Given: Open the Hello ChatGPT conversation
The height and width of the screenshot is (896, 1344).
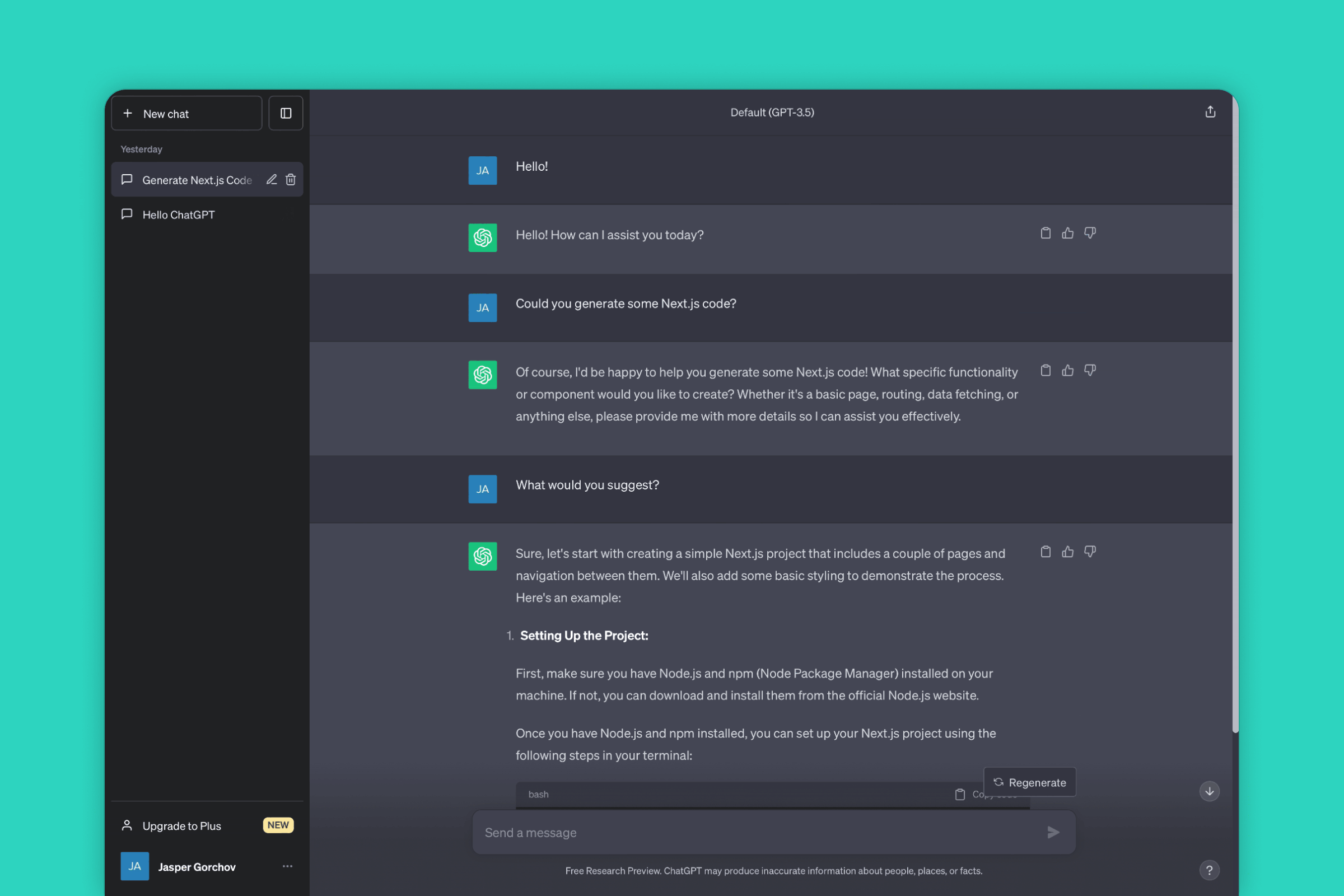Looking at the screenshot, I should click(x=207, y=214).
